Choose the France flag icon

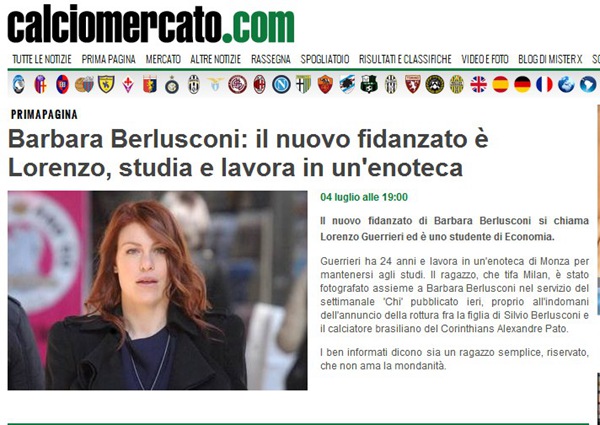(544, 84)
